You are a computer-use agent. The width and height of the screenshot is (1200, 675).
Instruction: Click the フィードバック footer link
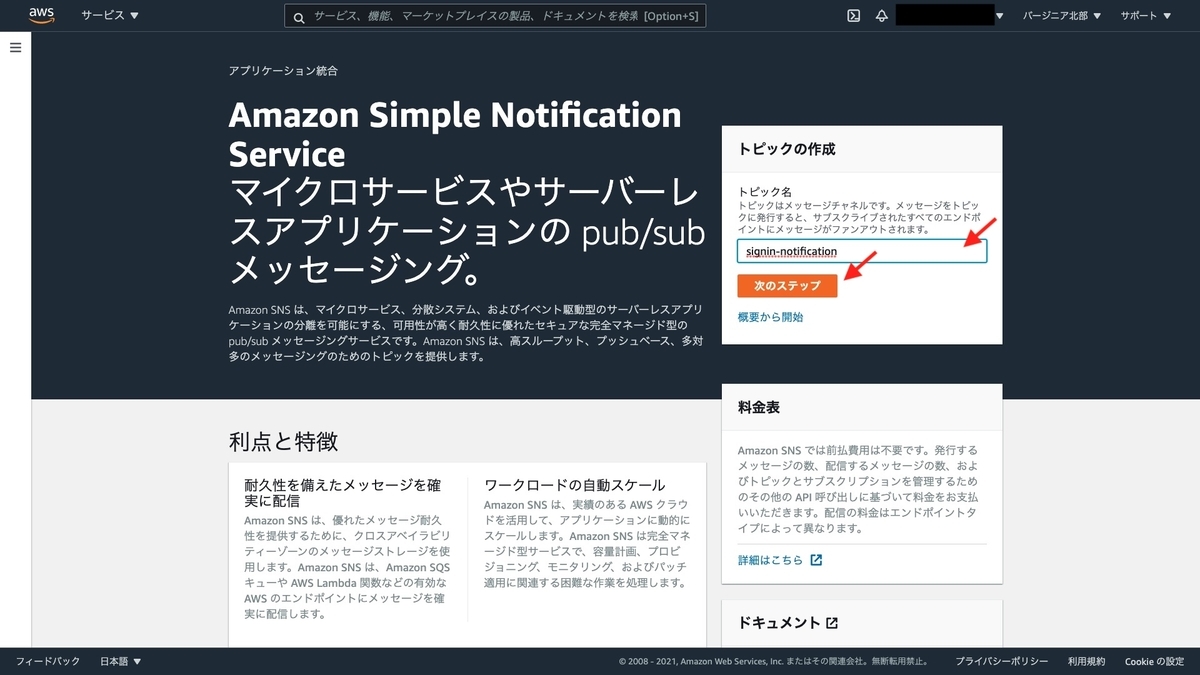tap(48, 662)
